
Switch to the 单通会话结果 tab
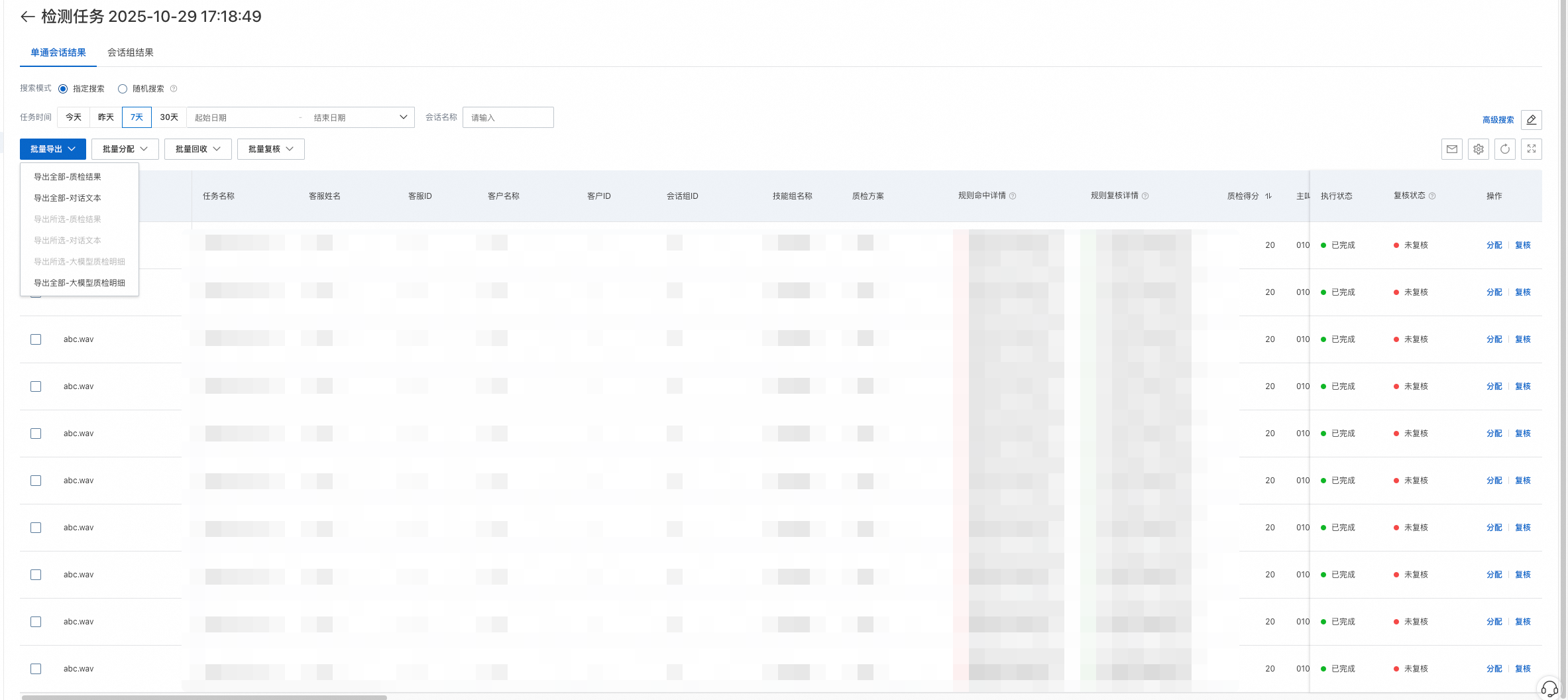[58, 53]
